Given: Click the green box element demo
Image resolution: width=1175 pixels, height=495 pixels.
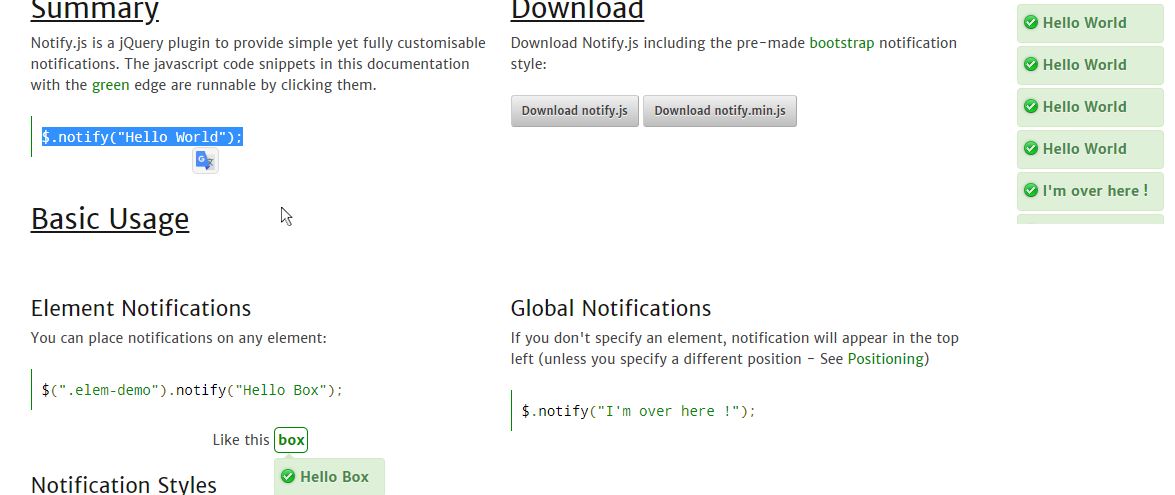Looking at the screenshot, I should (291, 440).
